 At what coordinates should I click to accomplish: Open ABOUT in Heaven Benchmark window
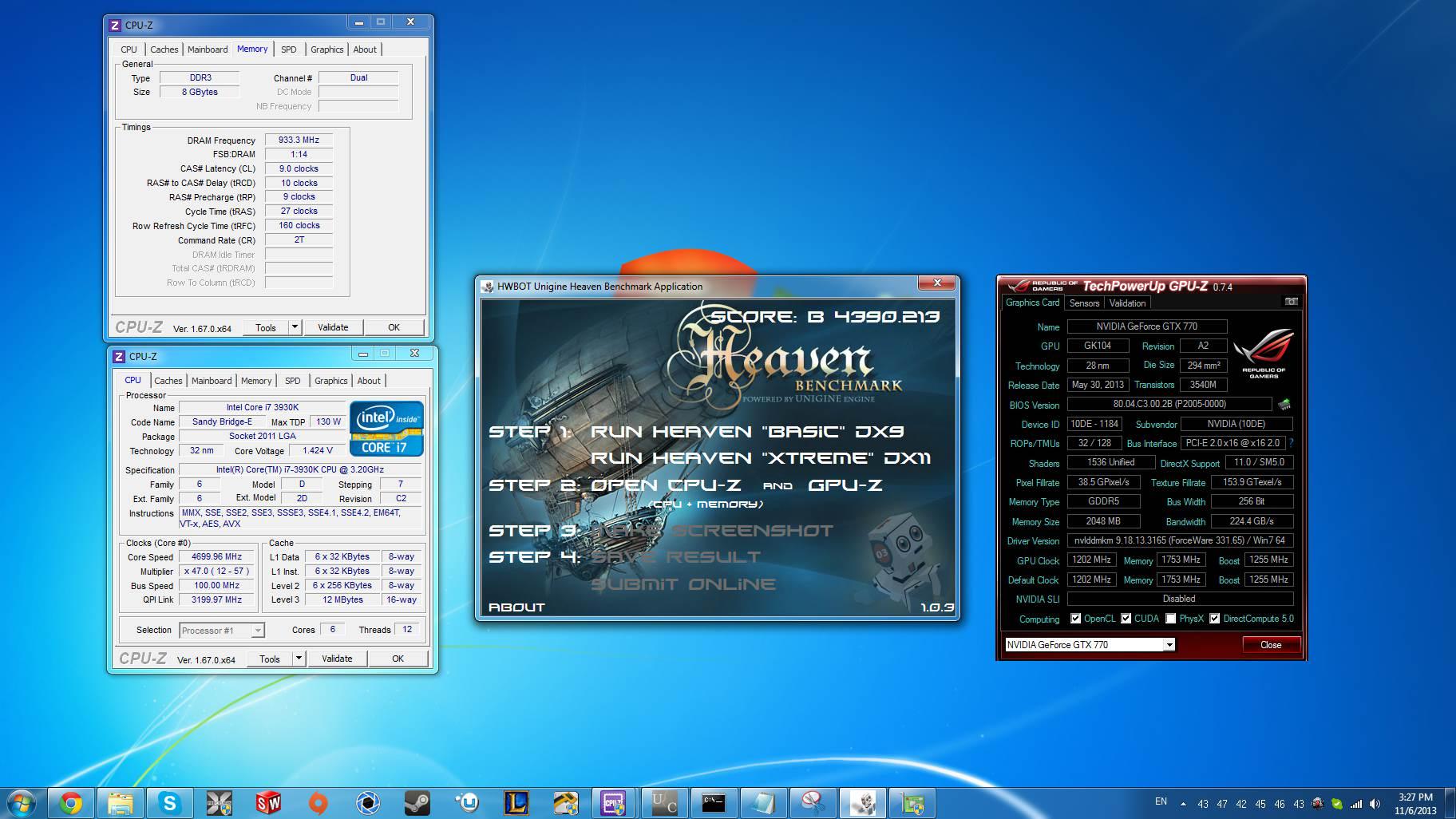pos(516,607)
